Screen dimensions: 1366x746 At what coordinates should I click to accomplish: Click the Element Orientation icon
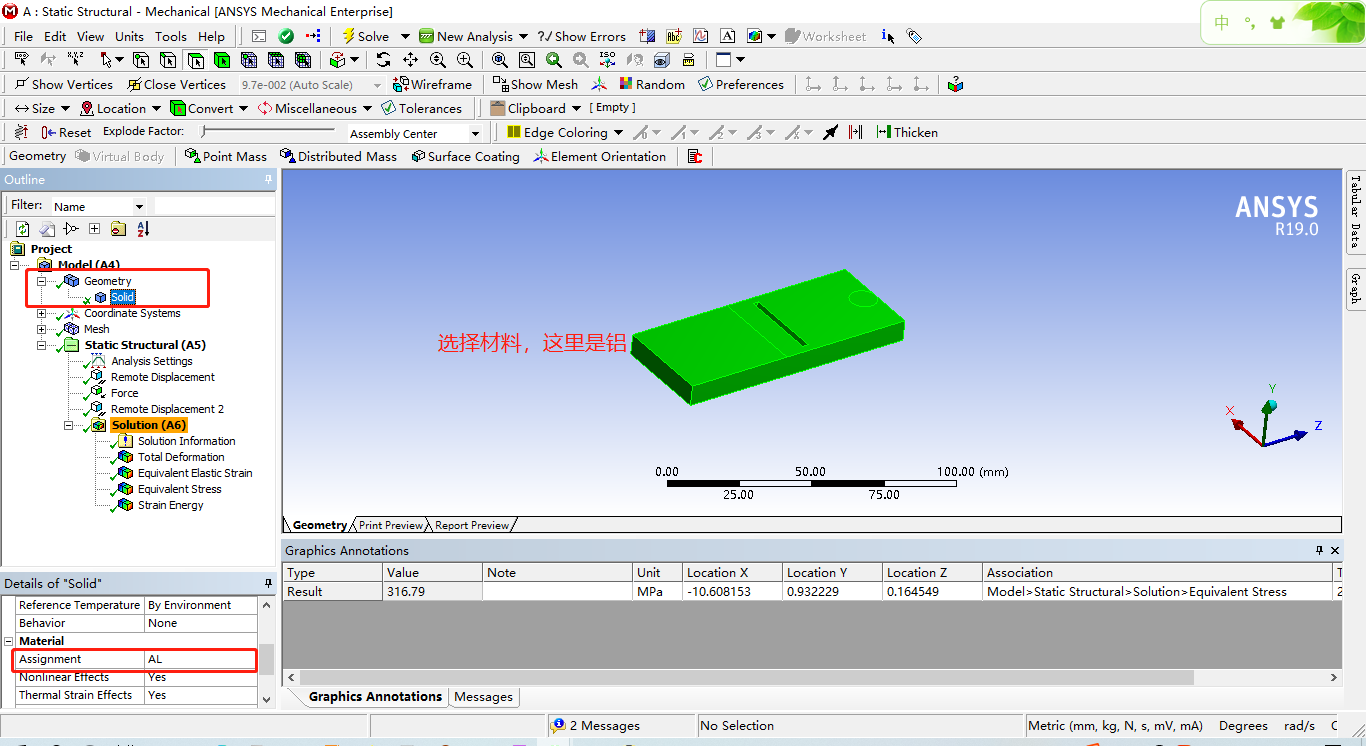coord(600,156)
